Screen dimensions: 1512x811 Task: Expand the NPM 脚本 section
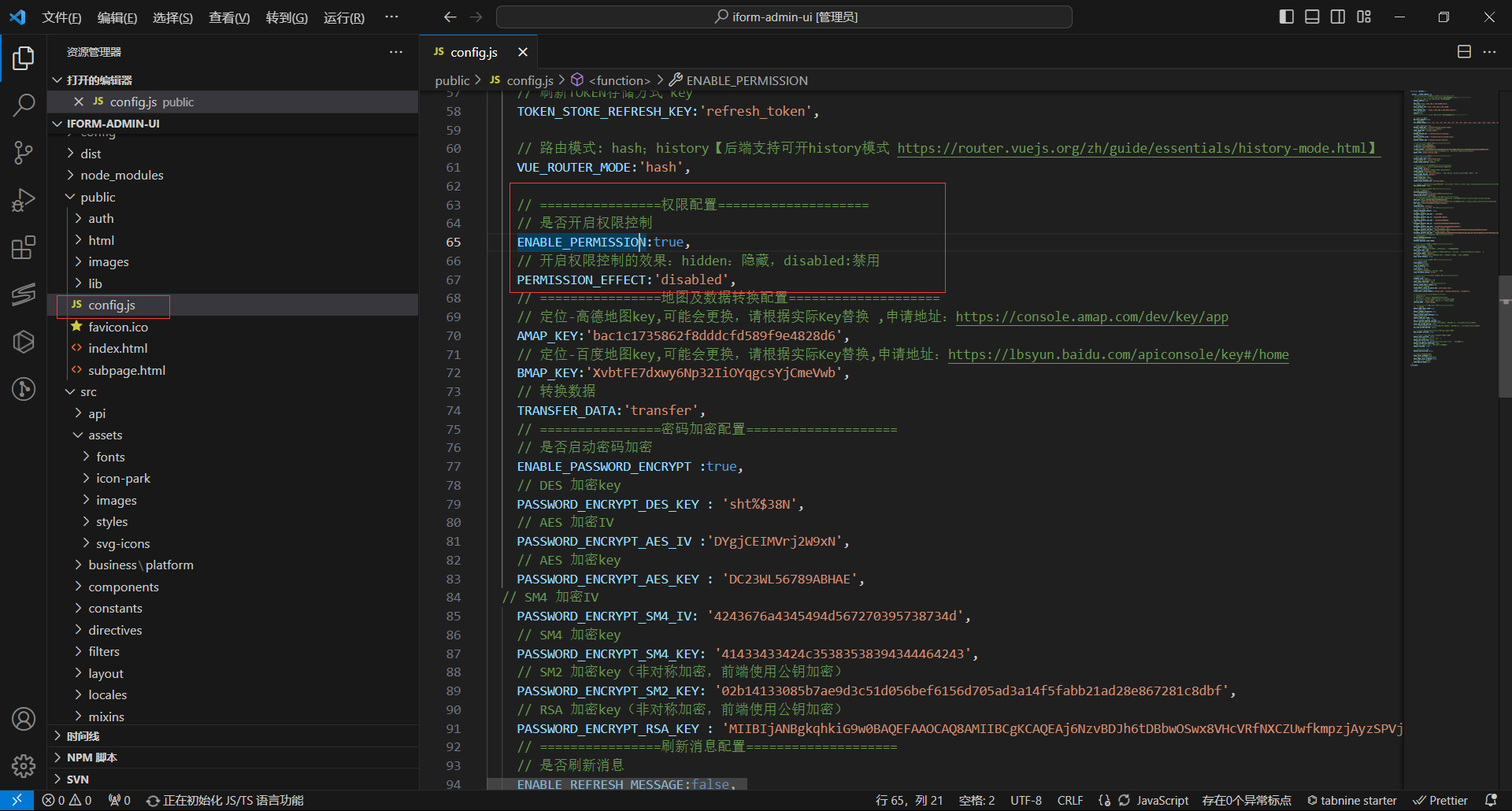tap(91, 757)
